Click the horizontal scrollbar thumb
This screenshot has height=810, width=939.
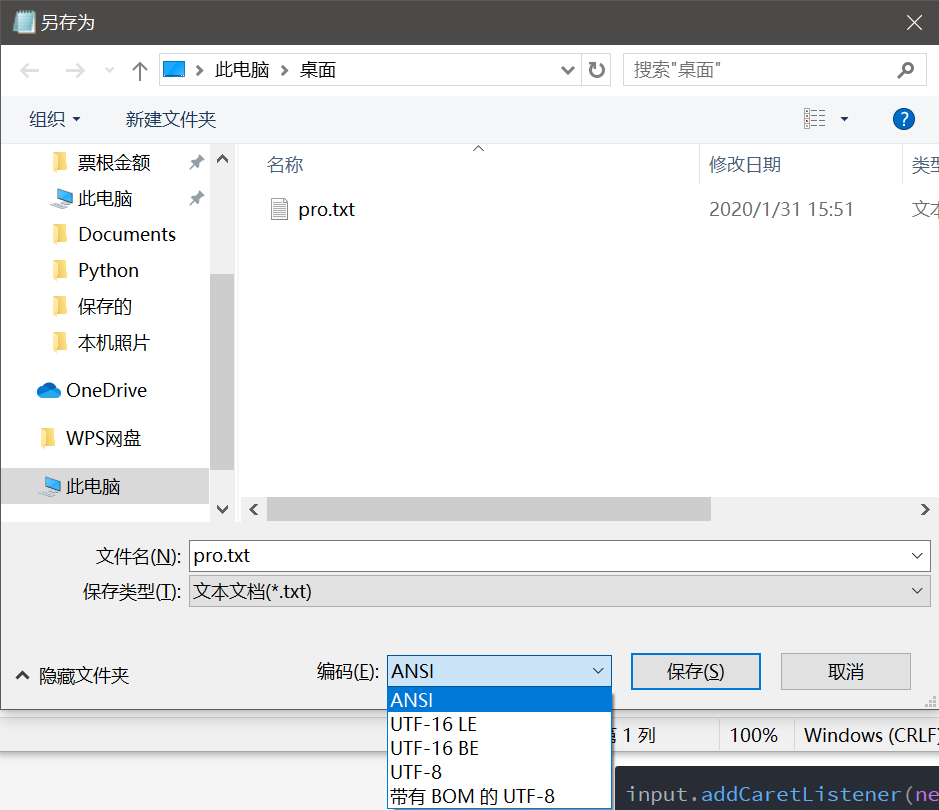[489, 509]
